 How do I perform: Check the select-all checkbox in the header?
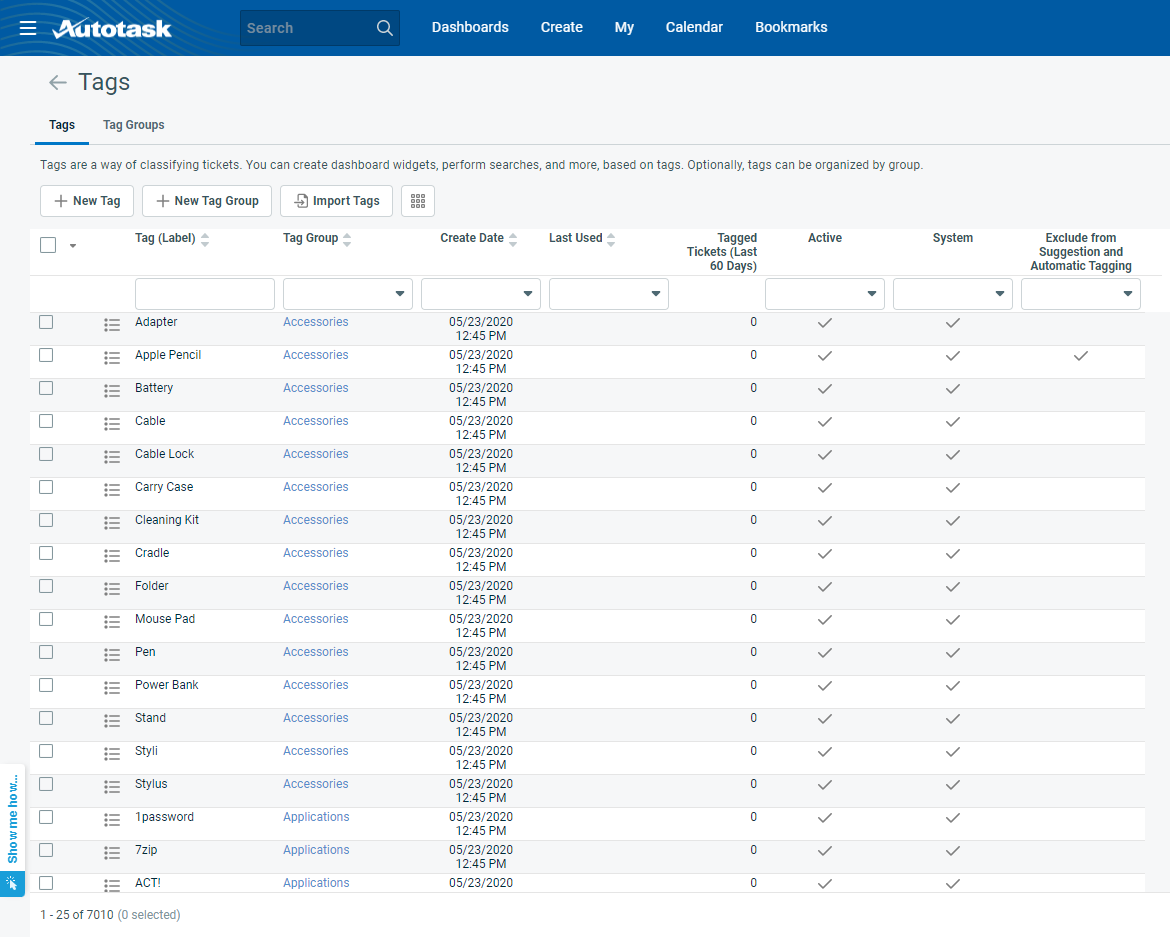point(47,243)
